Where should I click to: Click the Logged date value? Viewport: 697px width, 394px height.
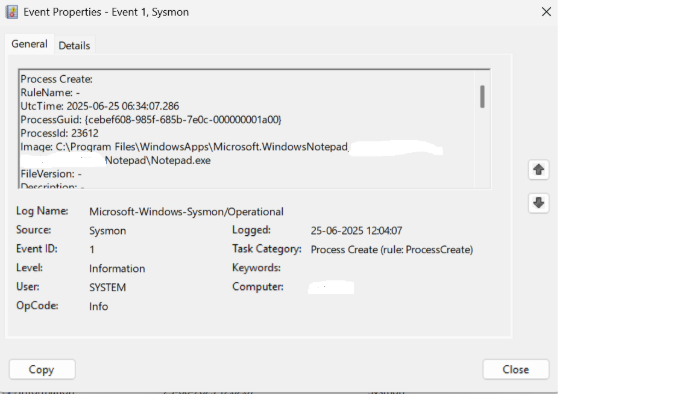pyautogui.click(x=357, y=231)
